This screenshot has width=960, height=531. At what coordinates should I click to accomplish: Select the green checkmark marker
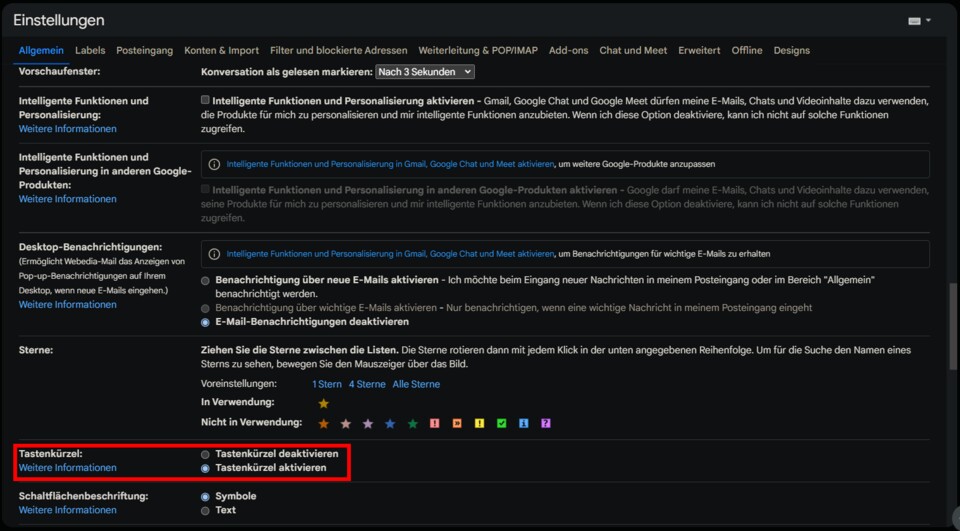(501, 423)
